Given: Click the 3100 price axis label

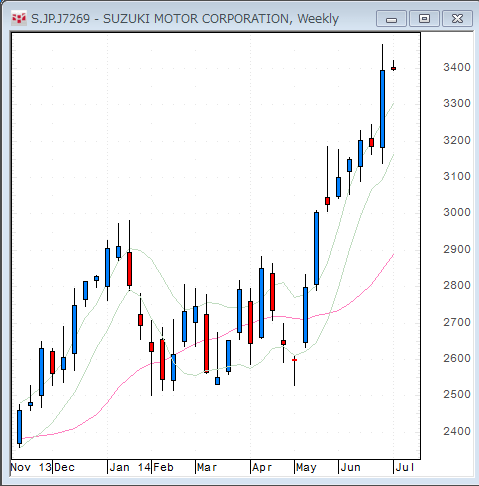Looking at the screenshot, I should (457, 176).
